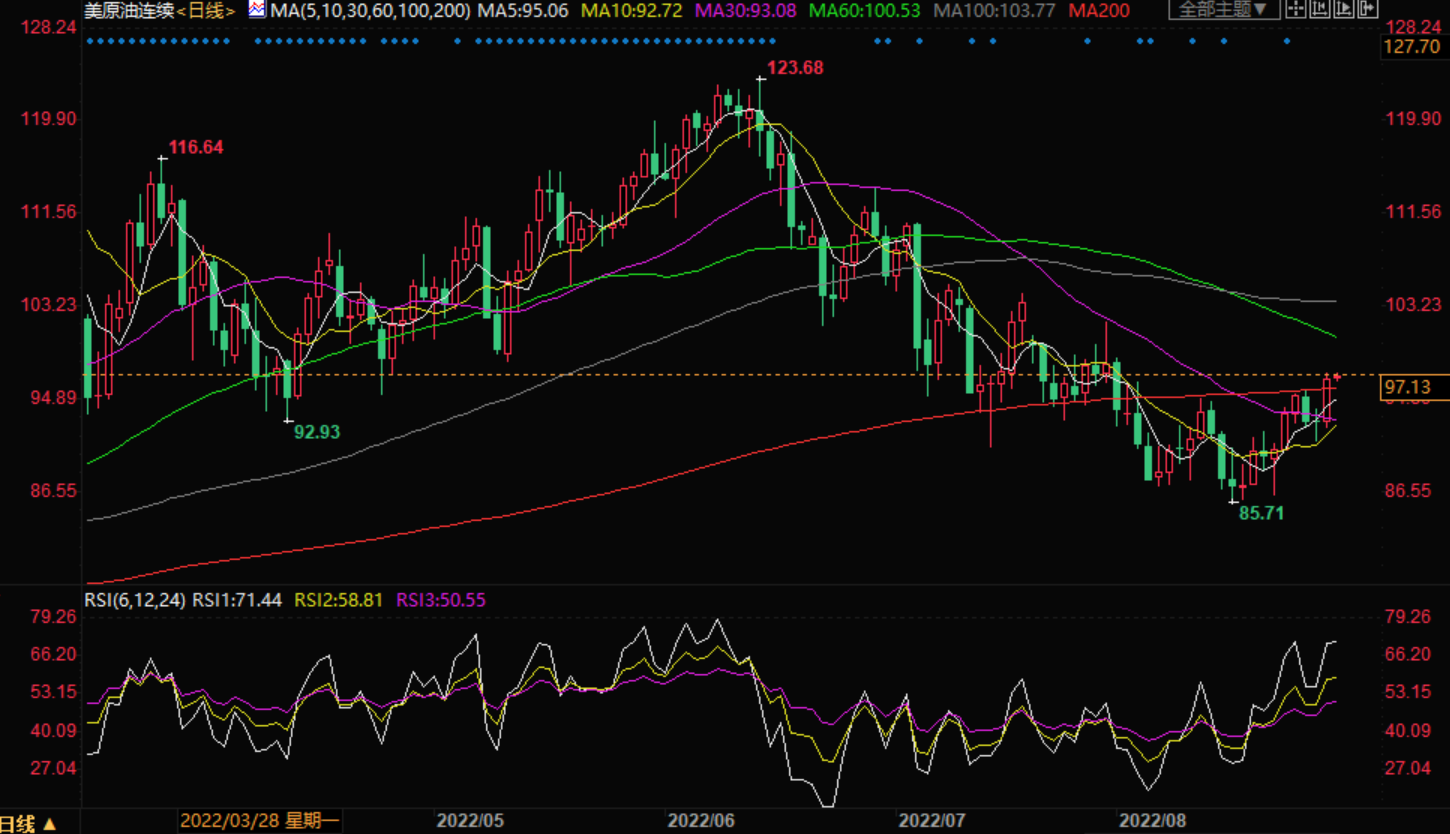Click the jump-to-start range icon
The width and height of the screenshot is (1450, 834).
coord(1317,10)
